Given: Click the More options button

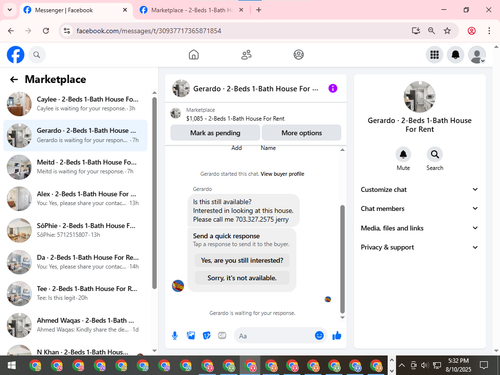Looking at the screenshot, I should (301, 133).
